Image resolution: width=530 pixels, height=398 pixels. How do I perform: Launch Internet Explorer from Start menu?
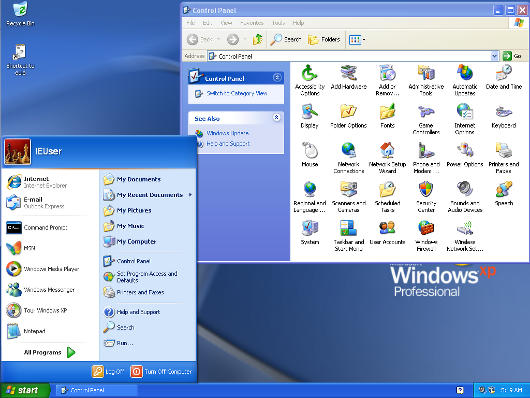pos(37,182)
